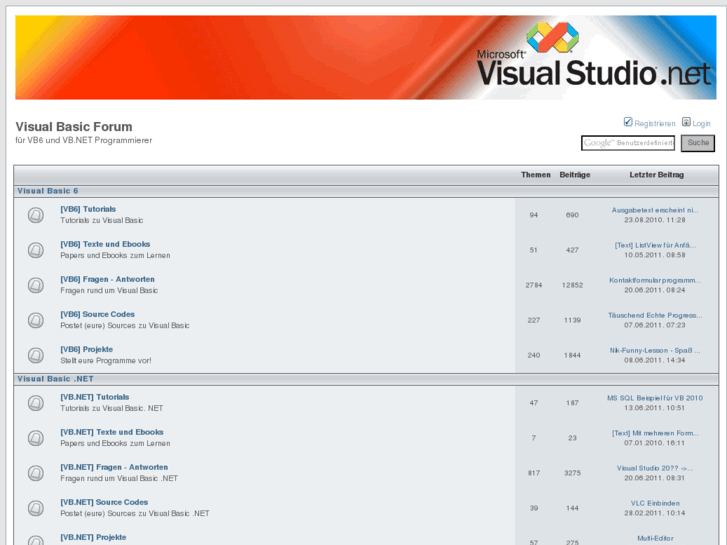The width and height of the screenshot is (727, 545).
Task: Open the Visual Basic Forum title link
Action: pyautogui.click(x=74, y=127)
